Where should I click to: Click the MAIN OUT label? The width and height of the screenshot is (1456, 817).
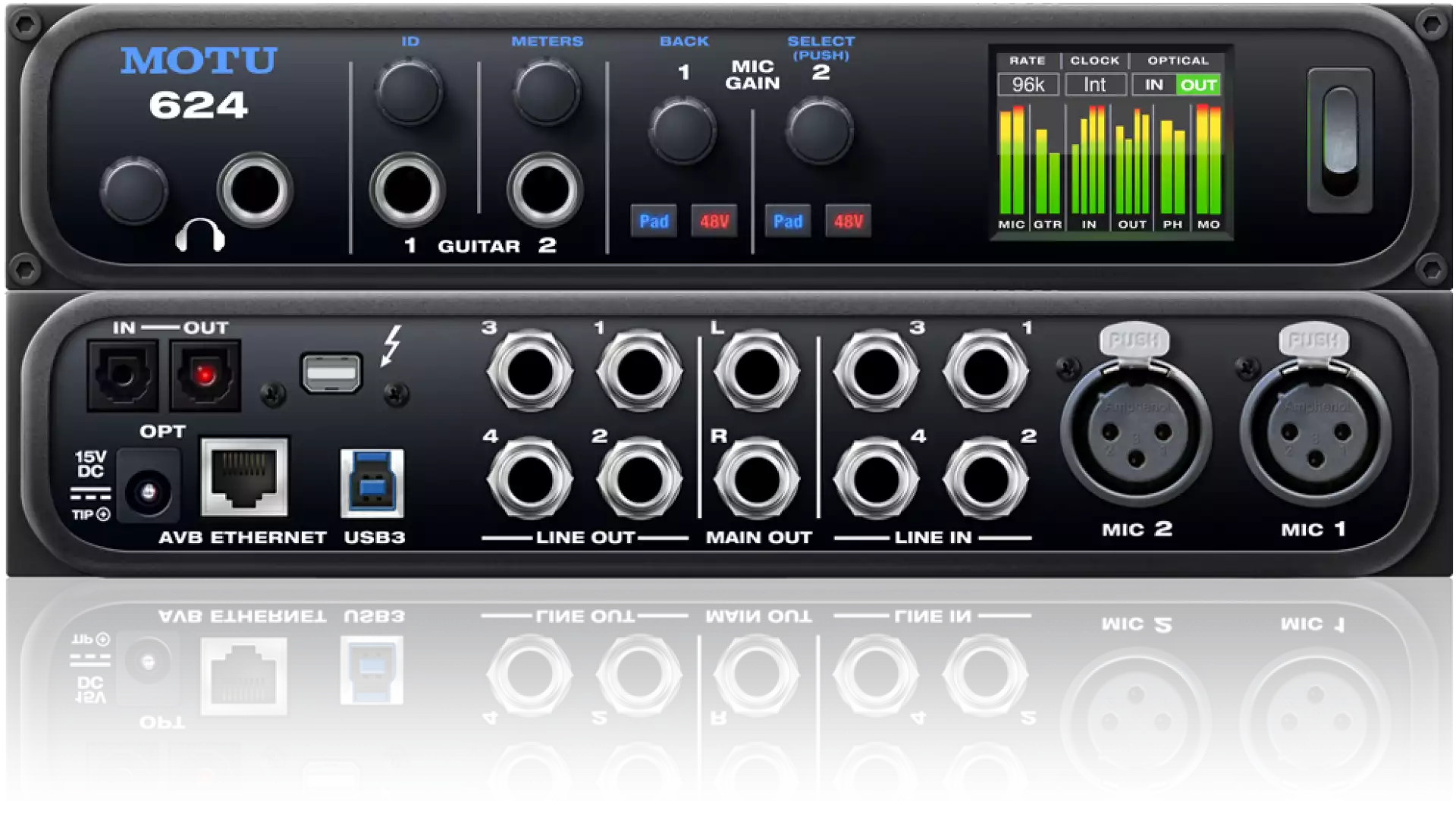click(x=758, y=538)
